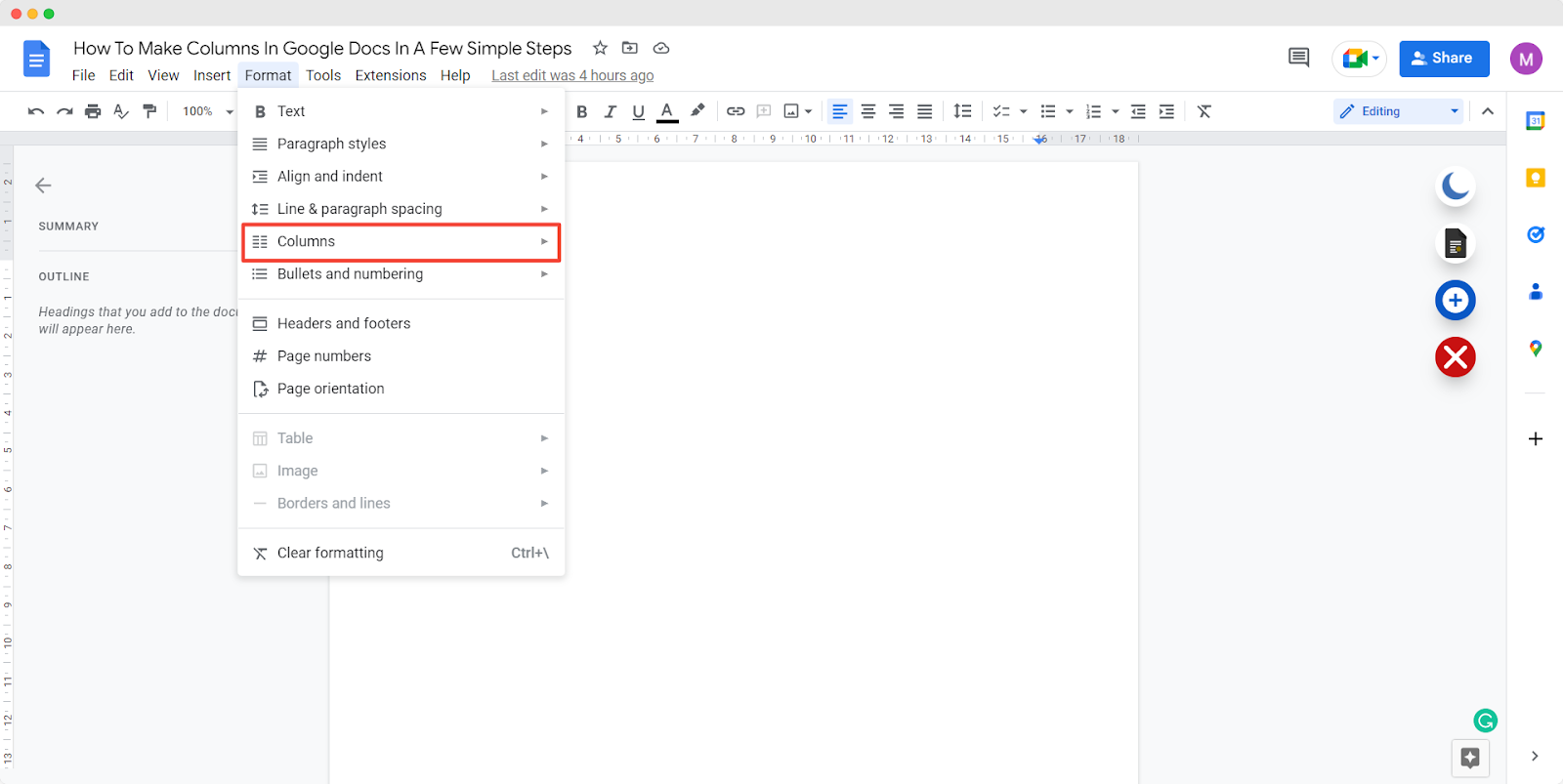This screenshot has width=1563, height=784.
Task: Collapse the toolbar with up chevron
Action: (x=1488, y=111)
